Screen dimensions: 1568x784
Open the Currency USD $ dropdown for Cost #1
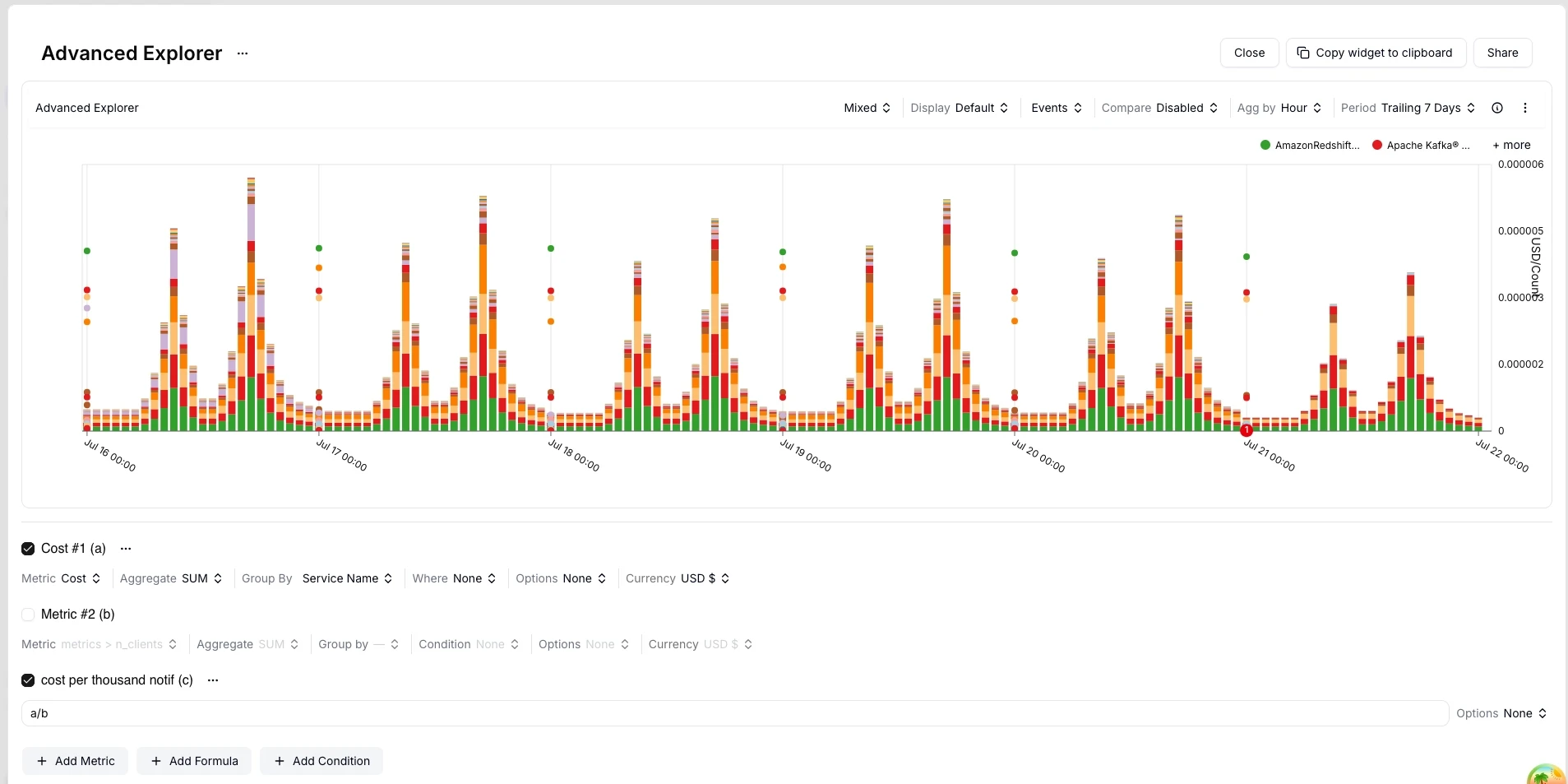tap(678, 578)
